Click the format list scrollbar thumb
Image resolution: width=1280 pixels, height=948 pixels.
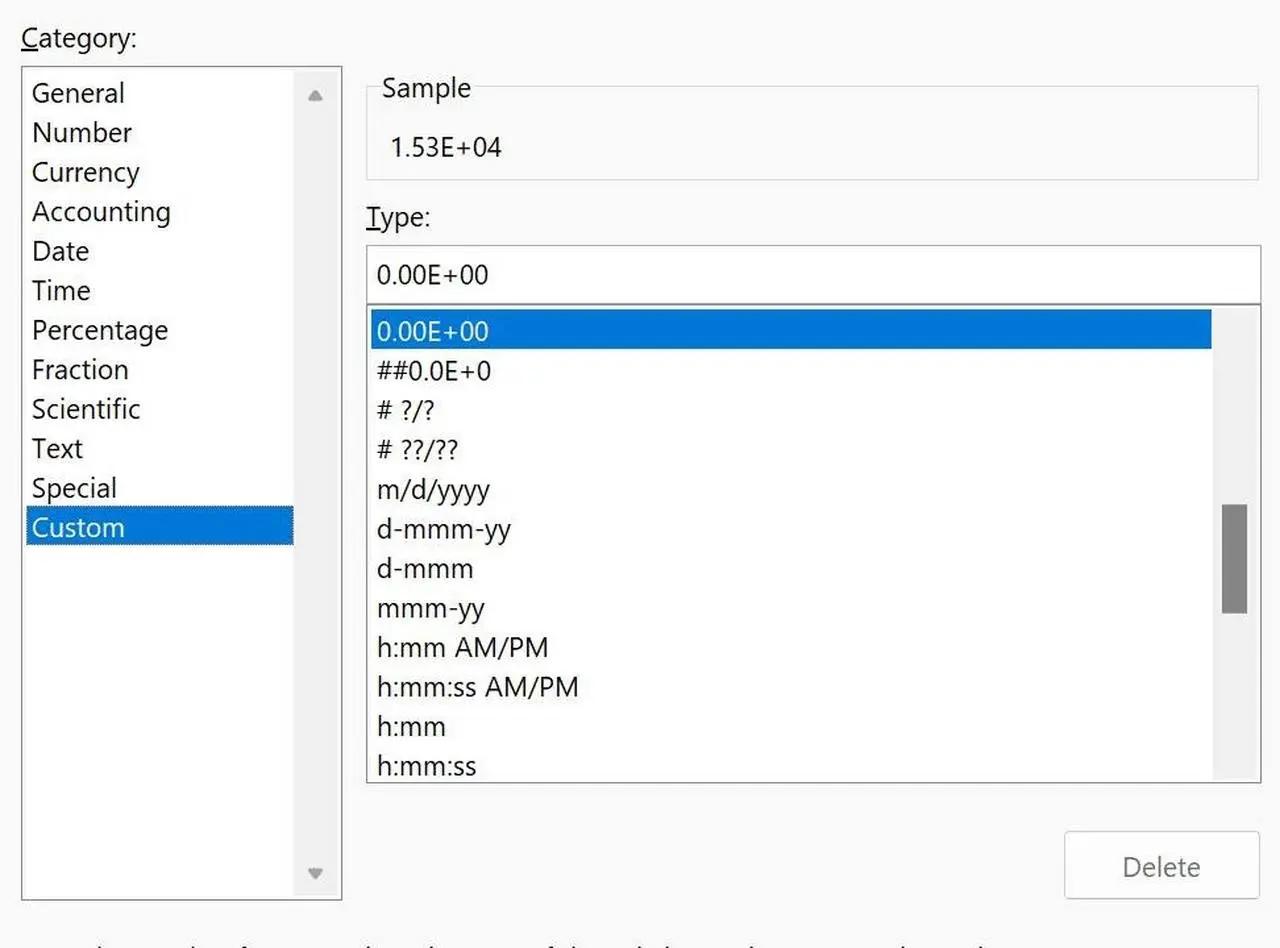tap(1234, 558)
